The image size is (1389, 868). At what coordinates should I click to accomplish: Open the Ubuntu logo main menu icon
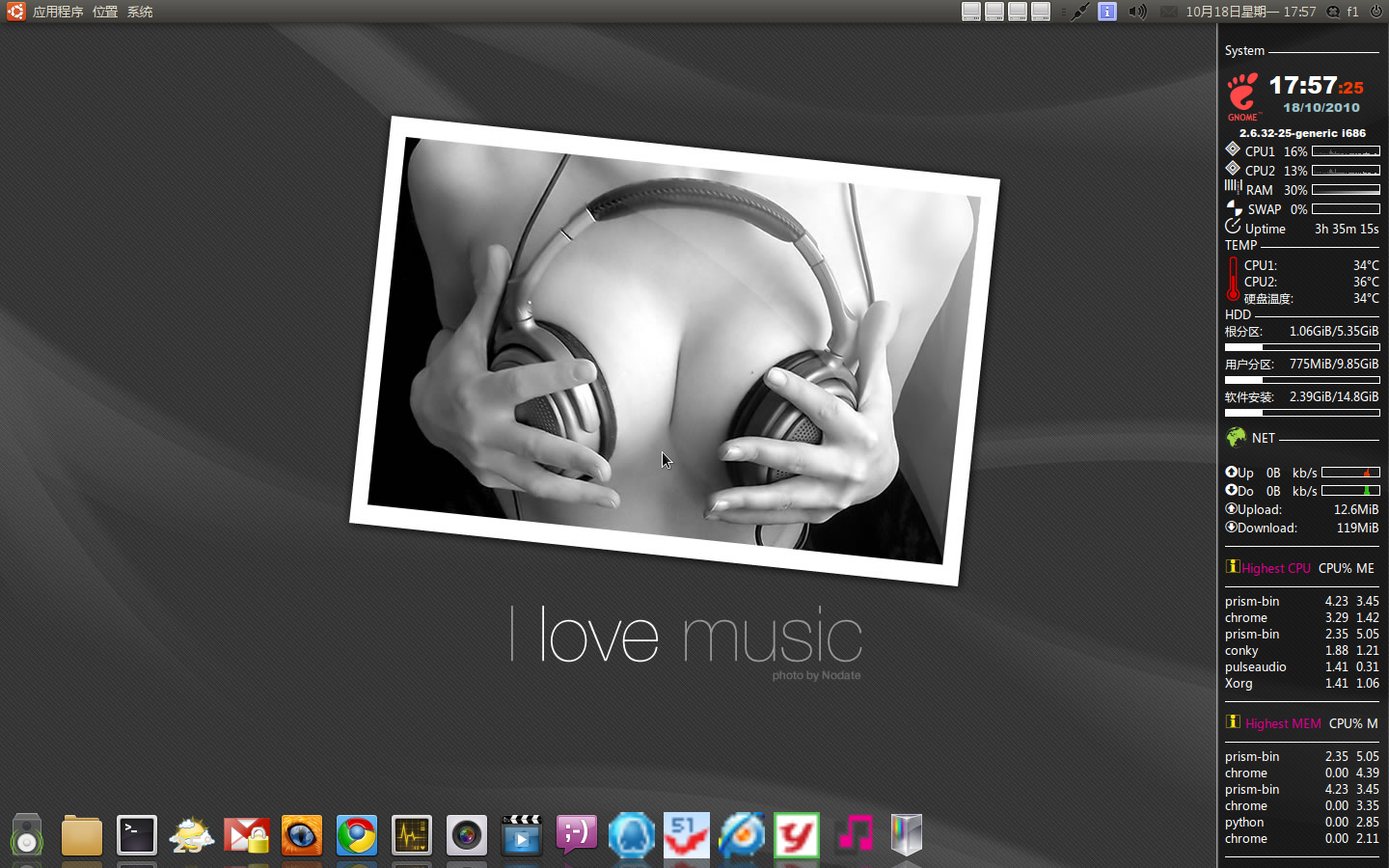(15, 12)
